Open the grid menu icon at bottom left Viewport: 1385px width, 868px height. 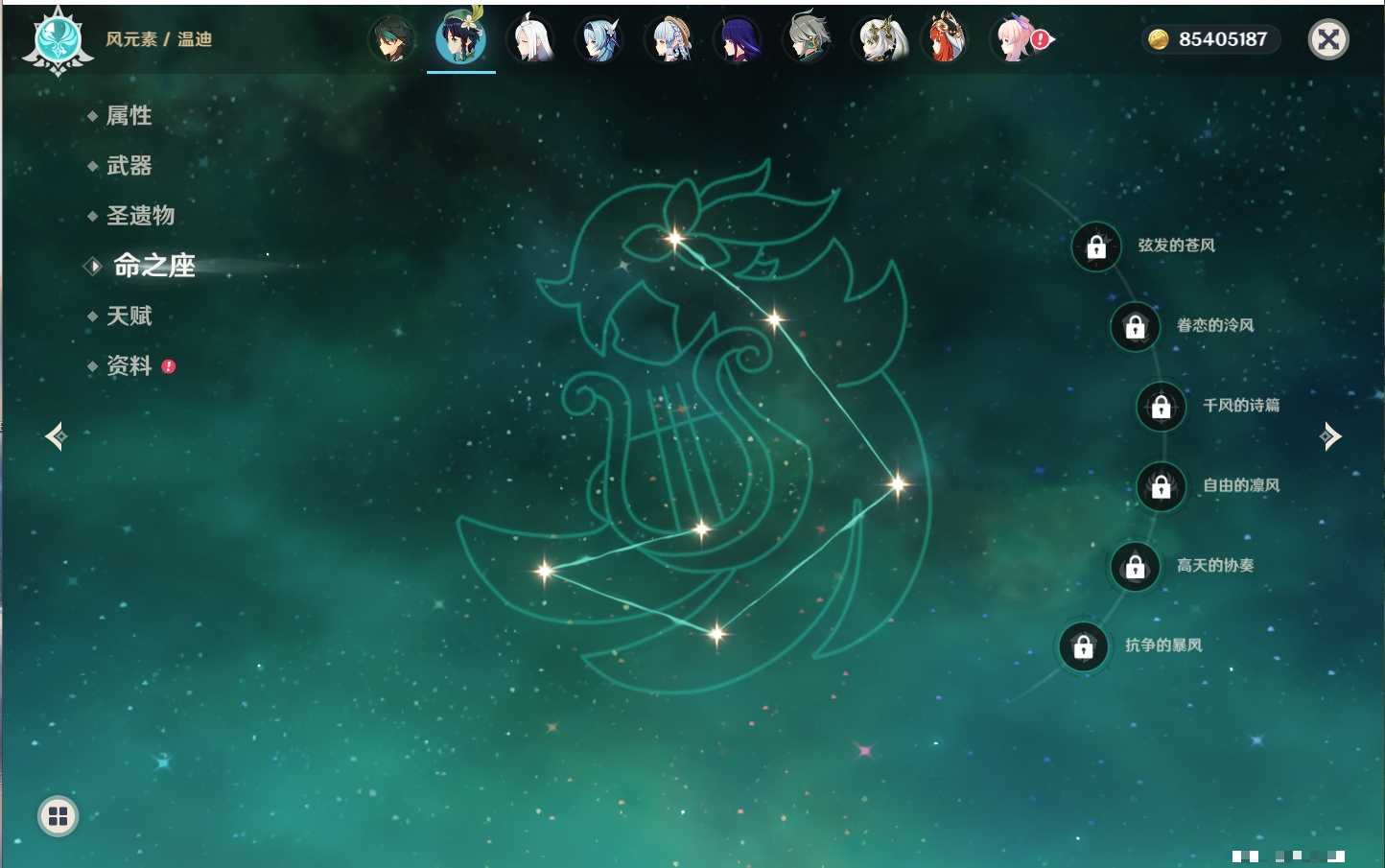58,816
